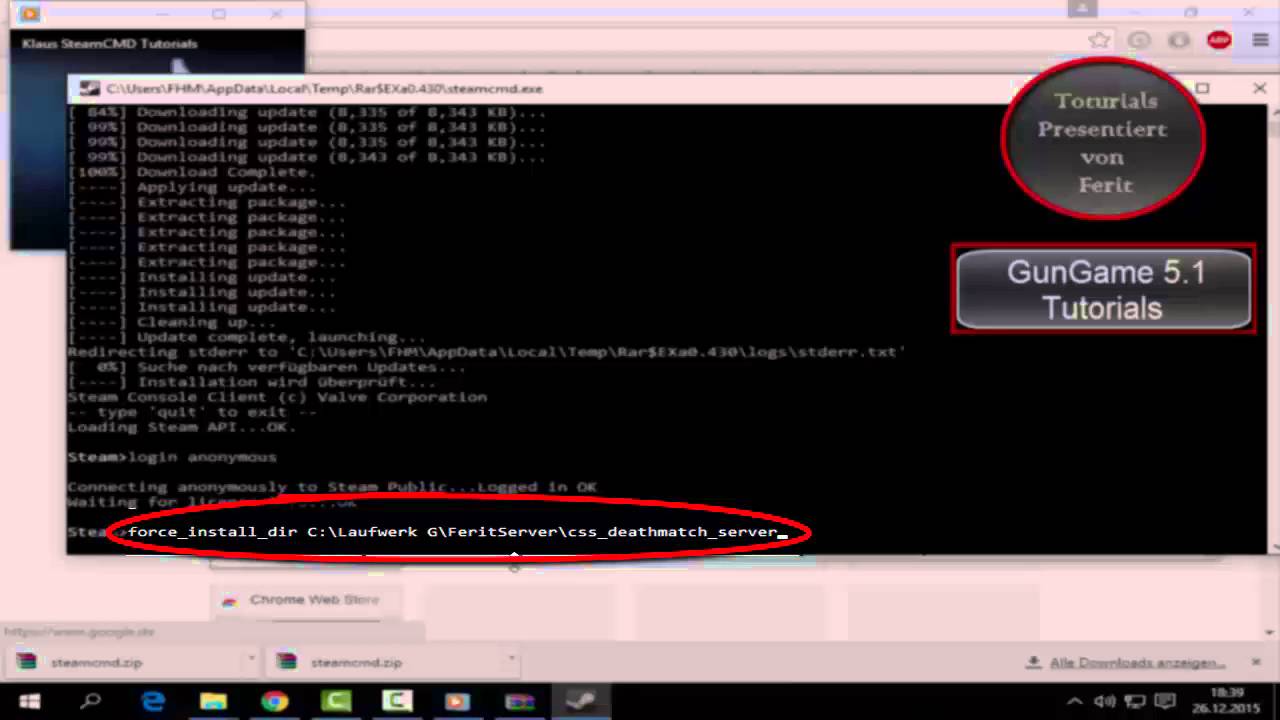Click 'Suche nach verfügbaren Updates...' line

coord(267,367)
